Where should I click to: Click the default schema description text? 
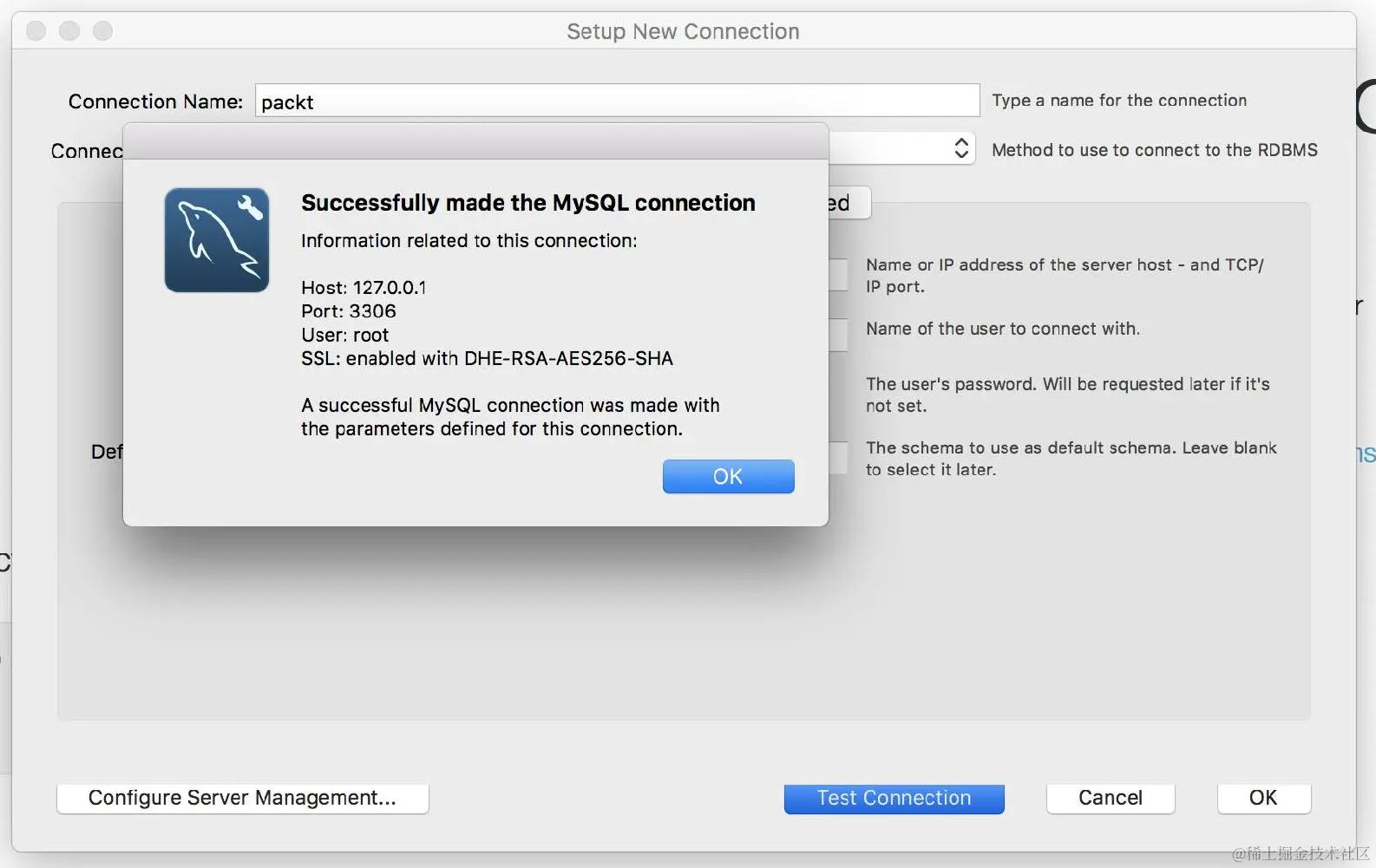coord(1071,459)
